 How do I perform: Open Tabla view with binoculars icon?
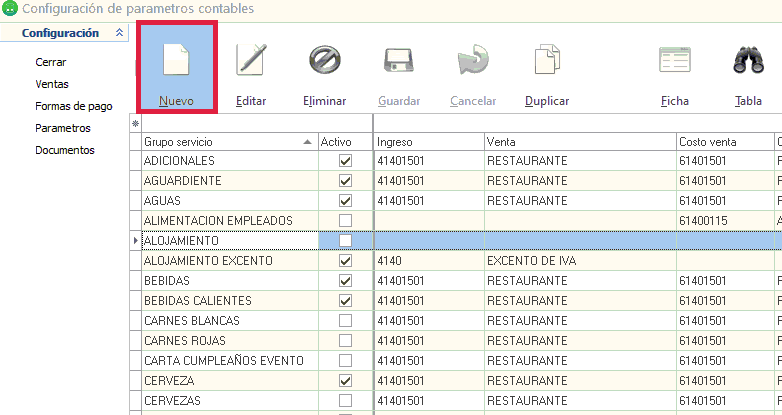click(x=748, y=61)
